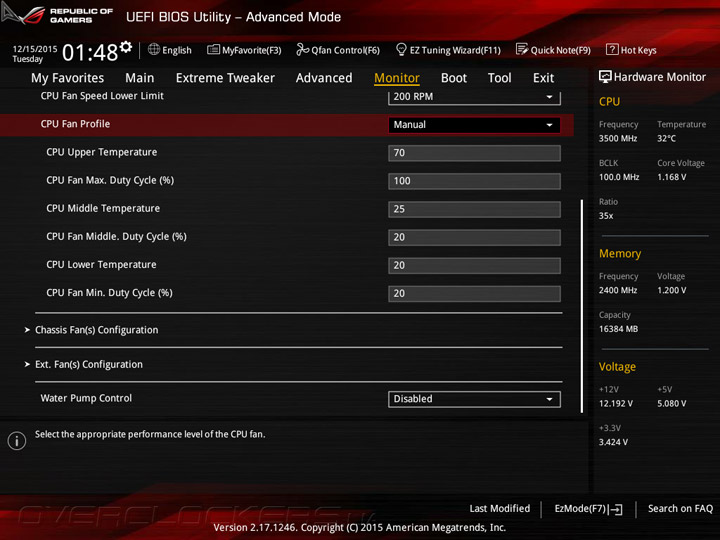Click CPU Lower Temperature value field

click(x=474, y=265)
